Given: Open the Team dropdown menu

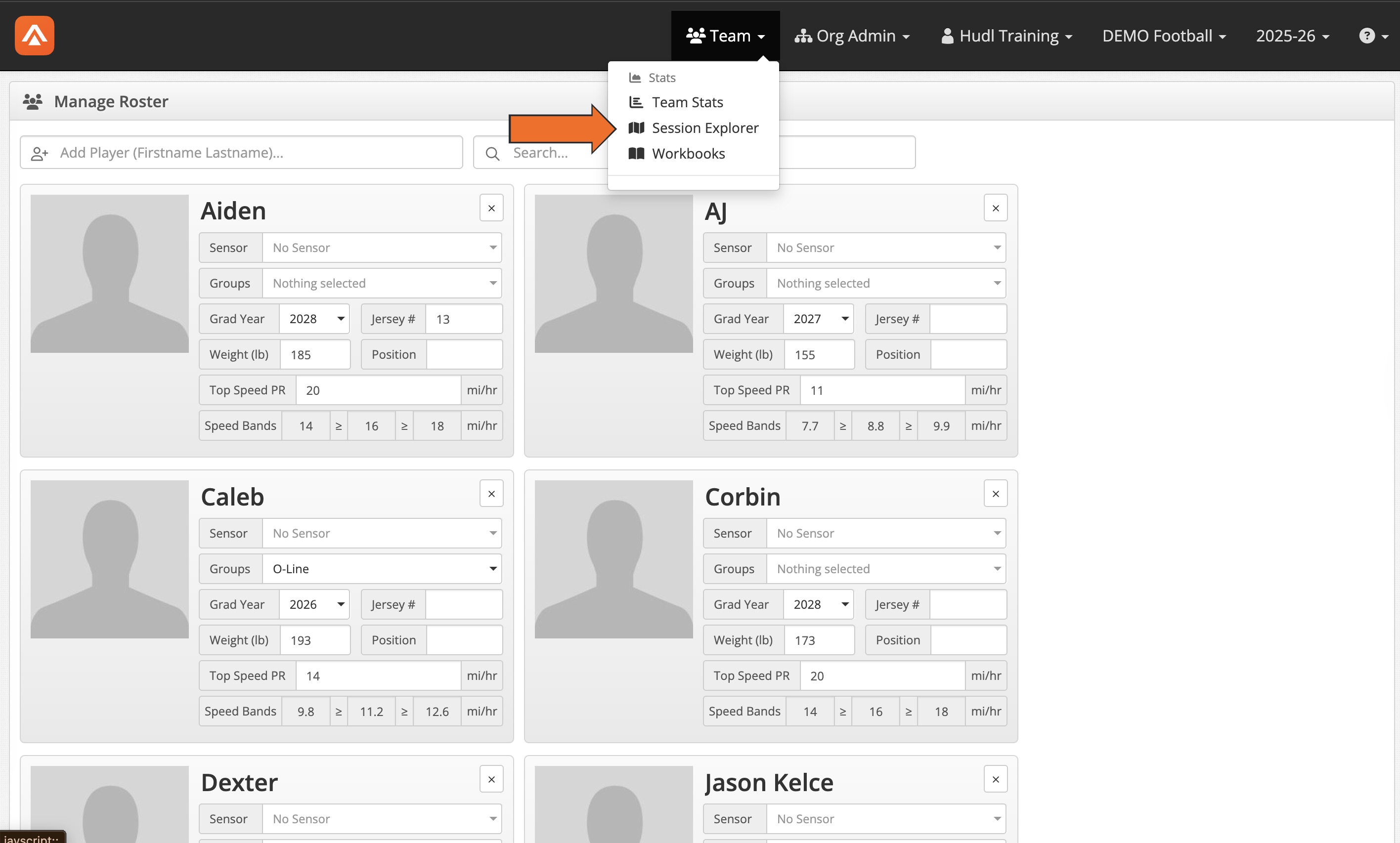Looking at the screenshot, I should point(725,35).
